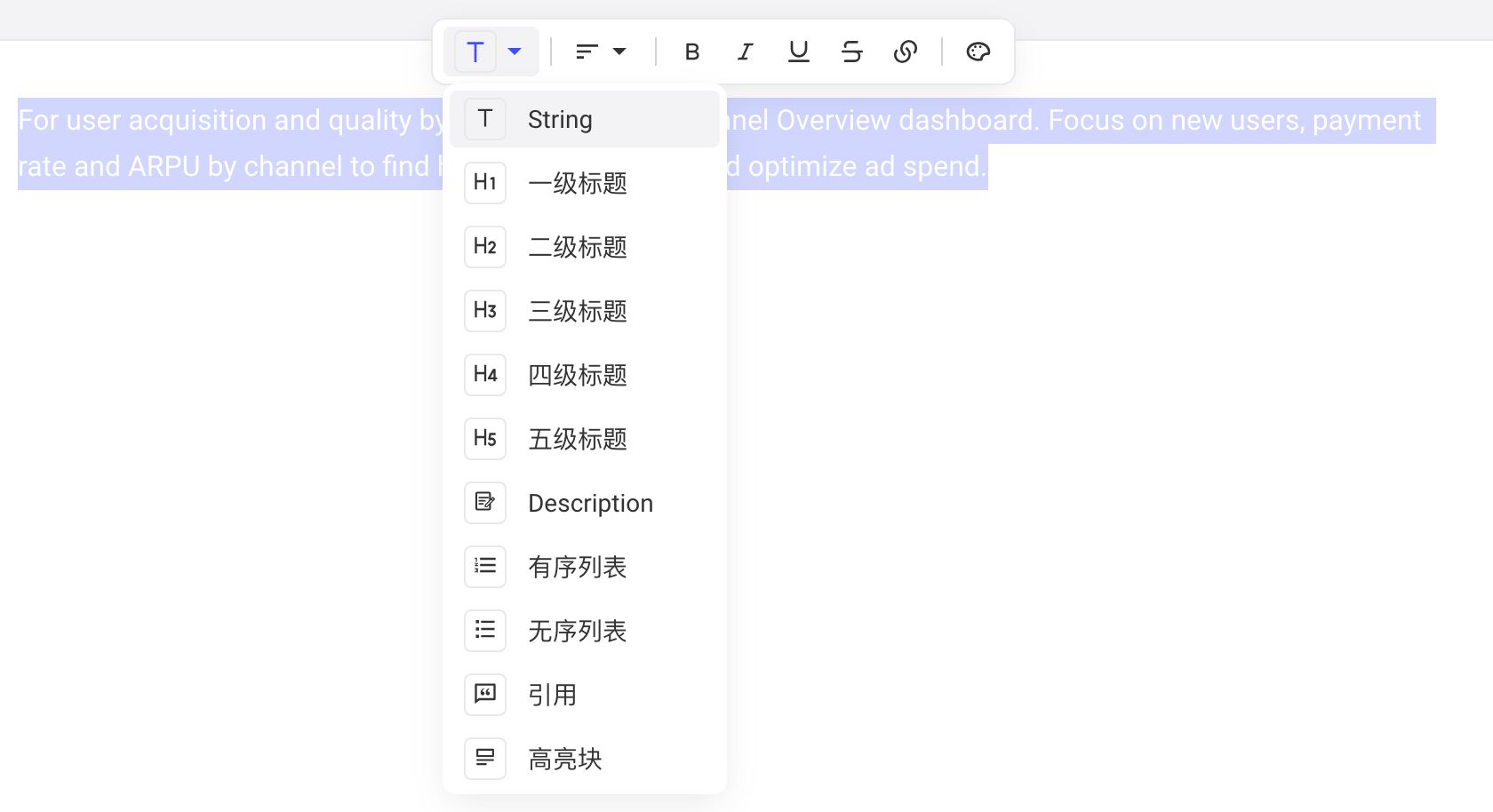Apply 无序列表 unordered list
Viewport: 1493px width, 812px height.
coord(585,631)
